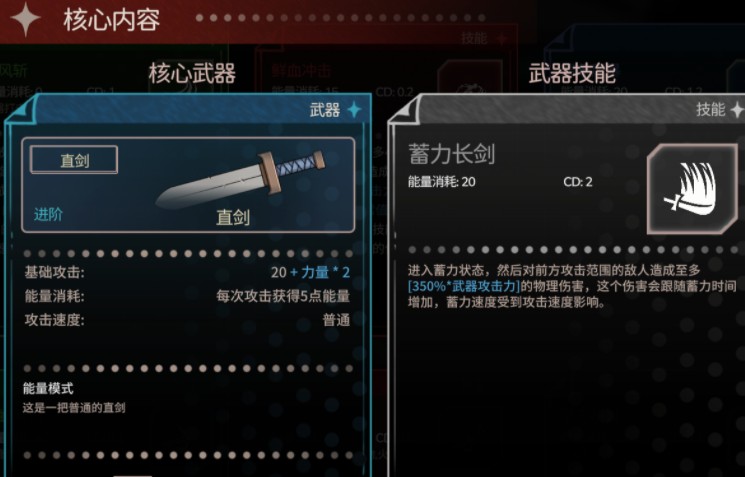The height and width of the screenshot is (477, 745).
Task: Click the 基础攻击 value 20 + 力量 * 2
Action: (x=310, y=272)
